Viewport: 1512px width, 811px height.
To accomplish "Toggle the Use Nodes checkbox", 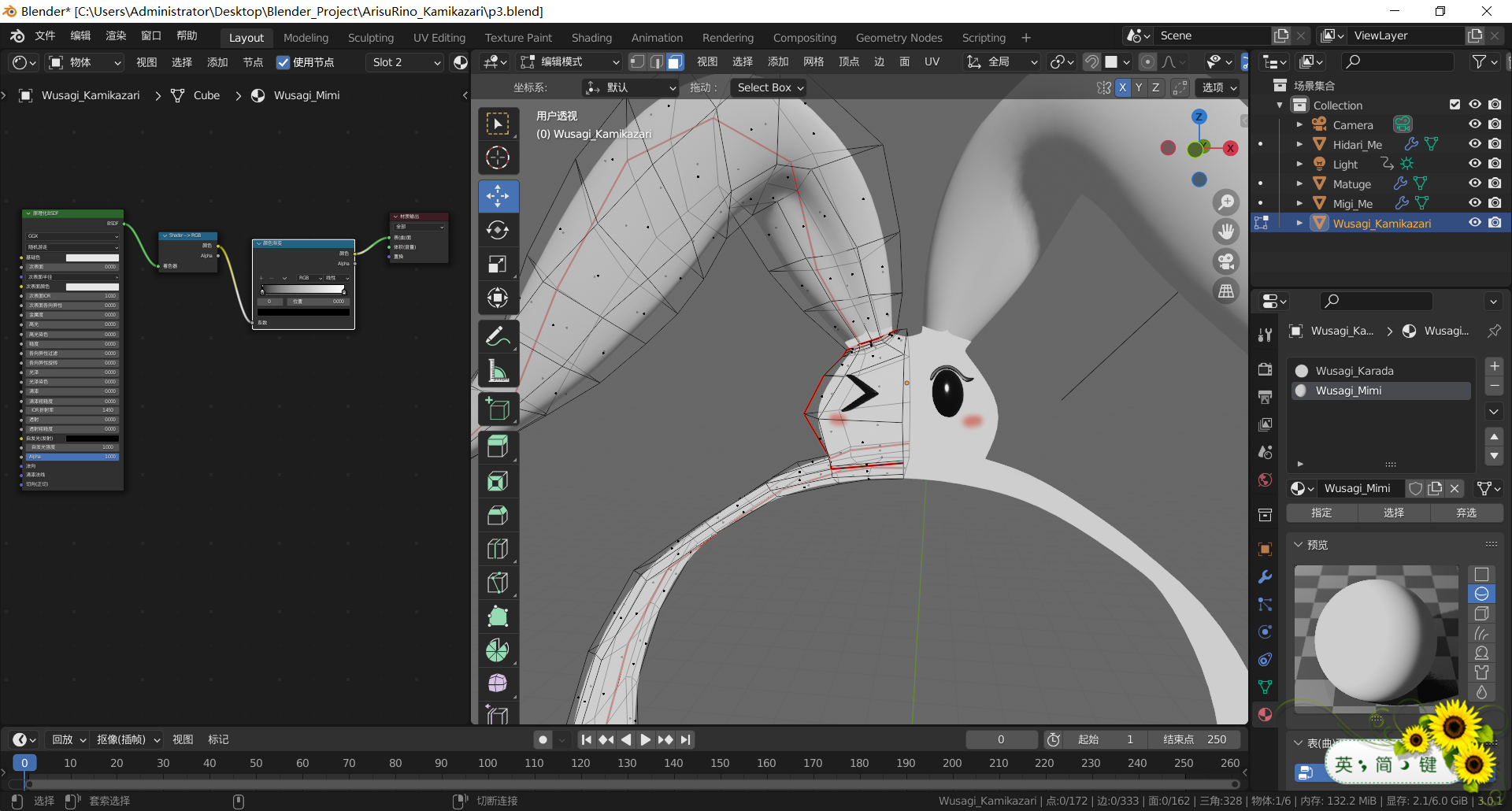I will 283,62.
